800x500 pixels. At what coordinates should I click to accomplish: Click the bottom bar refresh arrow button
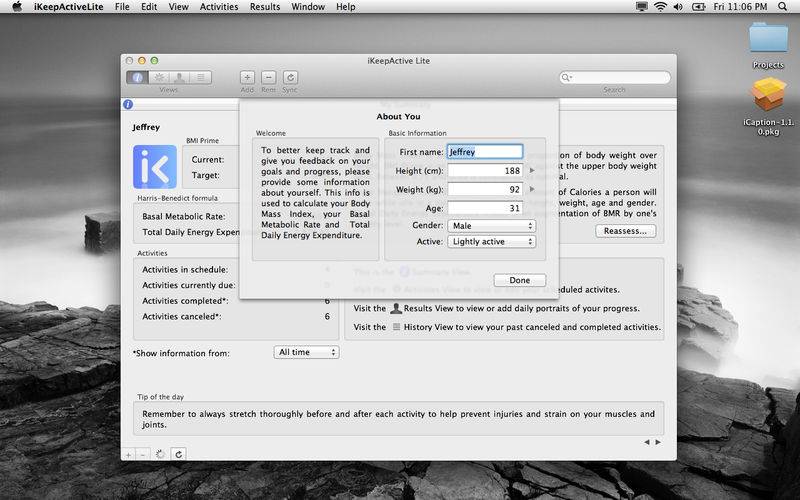point(179,454)
